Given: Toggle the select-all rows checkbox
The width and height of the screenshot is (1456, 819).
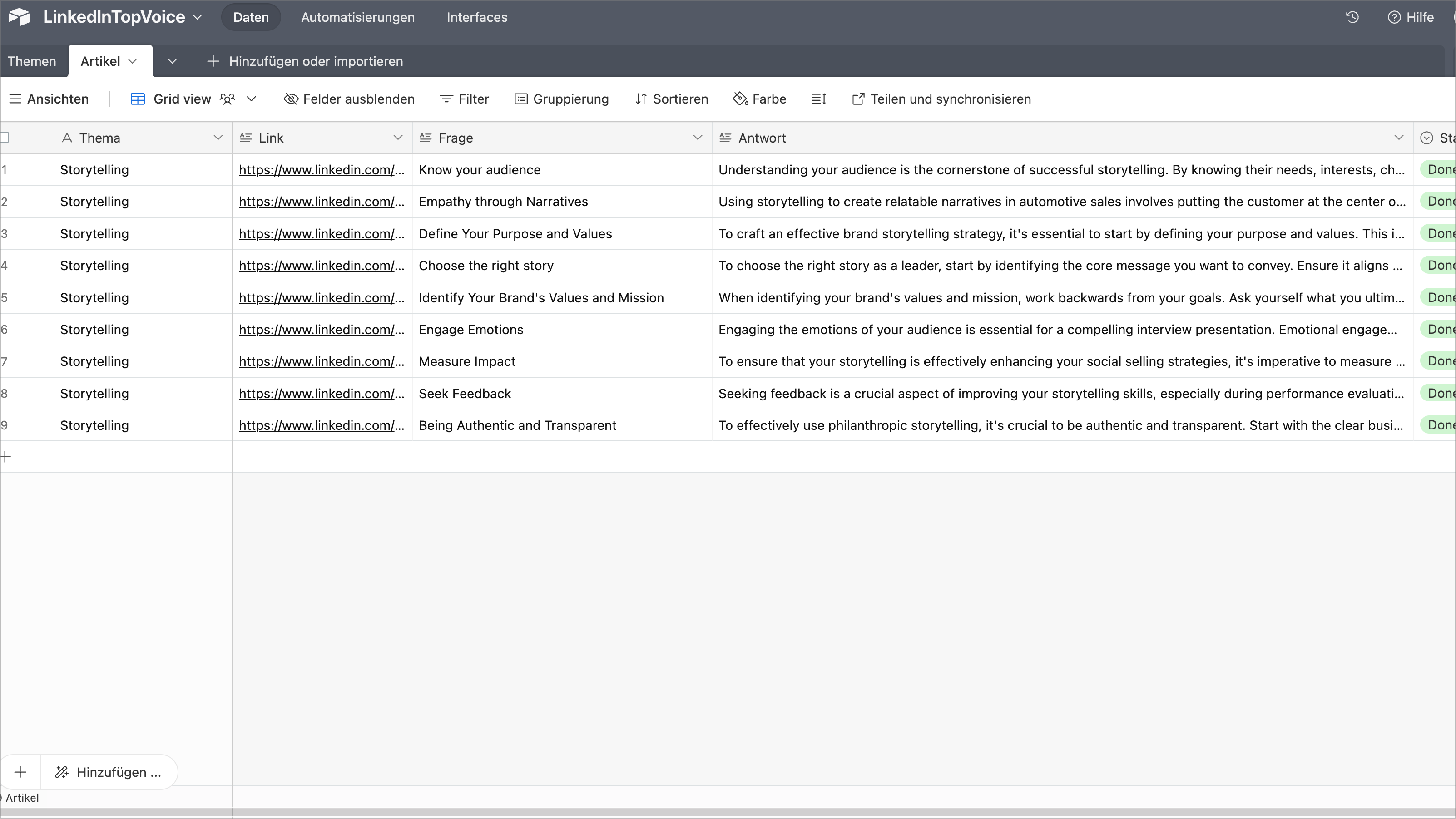Looking at the screenshot, I should [5, 138].
